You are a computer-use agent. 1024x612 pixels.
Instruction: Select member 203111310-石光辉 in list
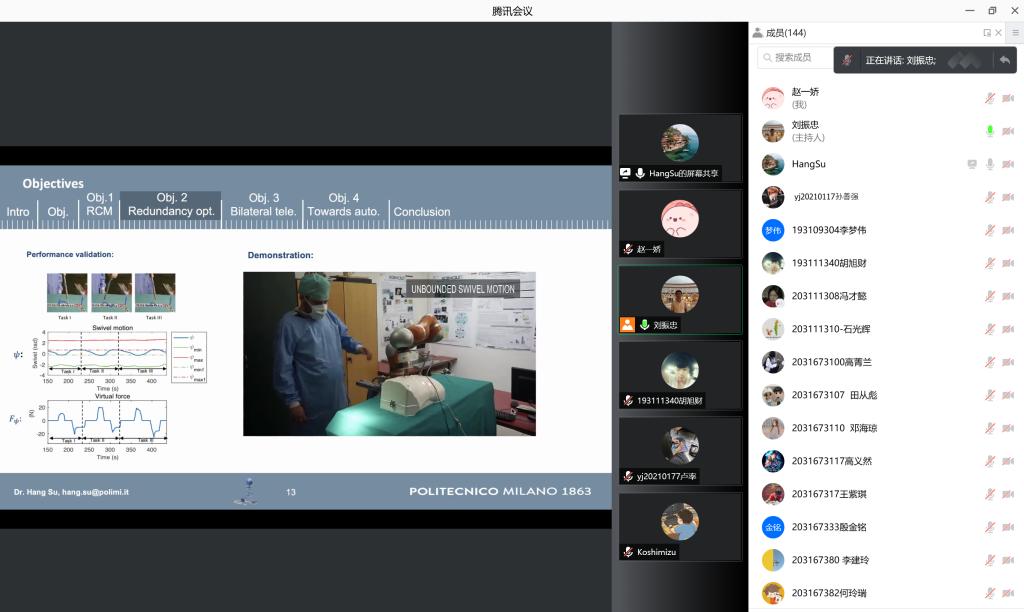(x=829, y=329)
